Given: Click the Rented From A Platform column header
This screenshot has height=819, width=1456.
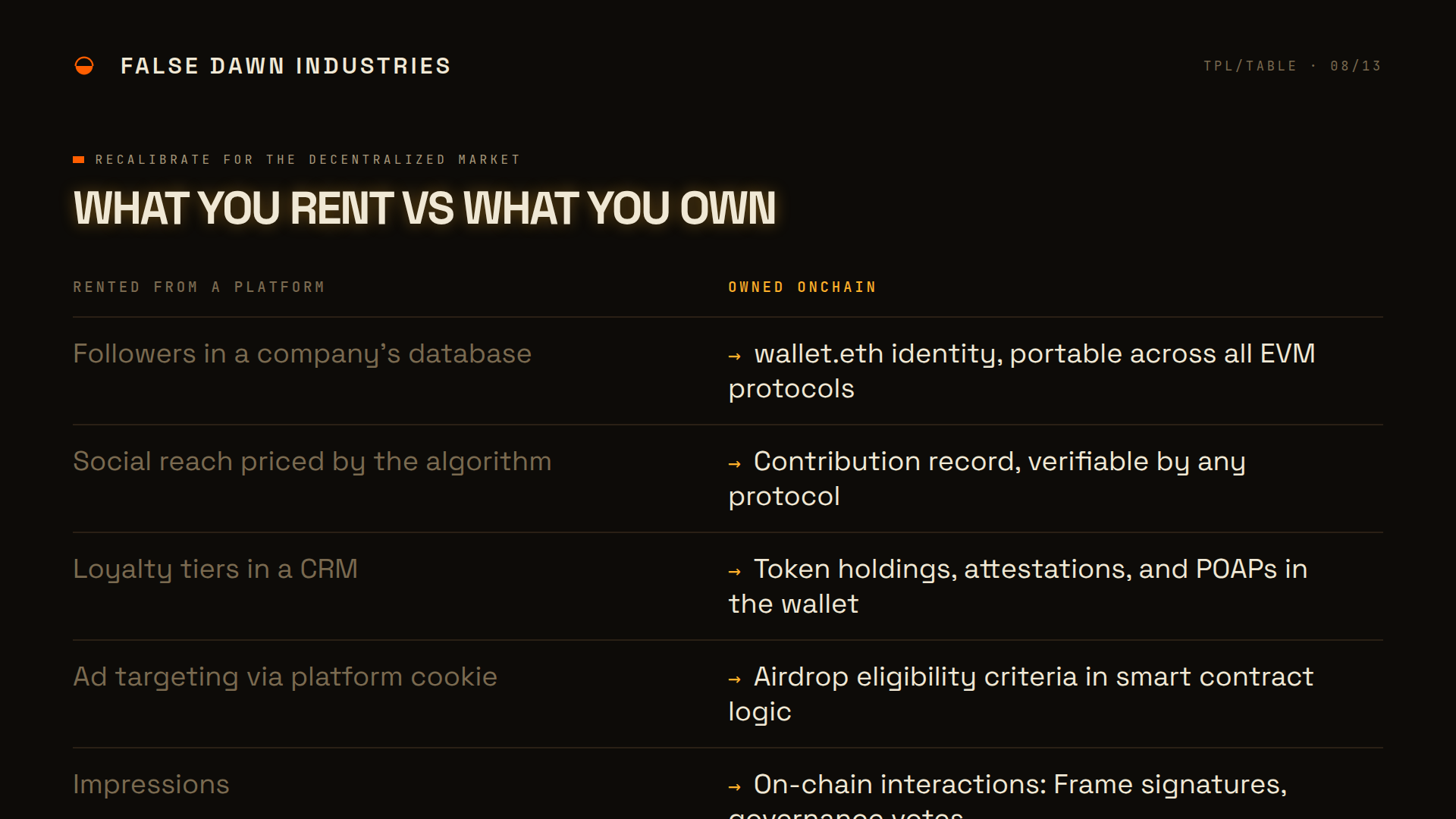Looking at the screenshot, I should tap(199, 287).
